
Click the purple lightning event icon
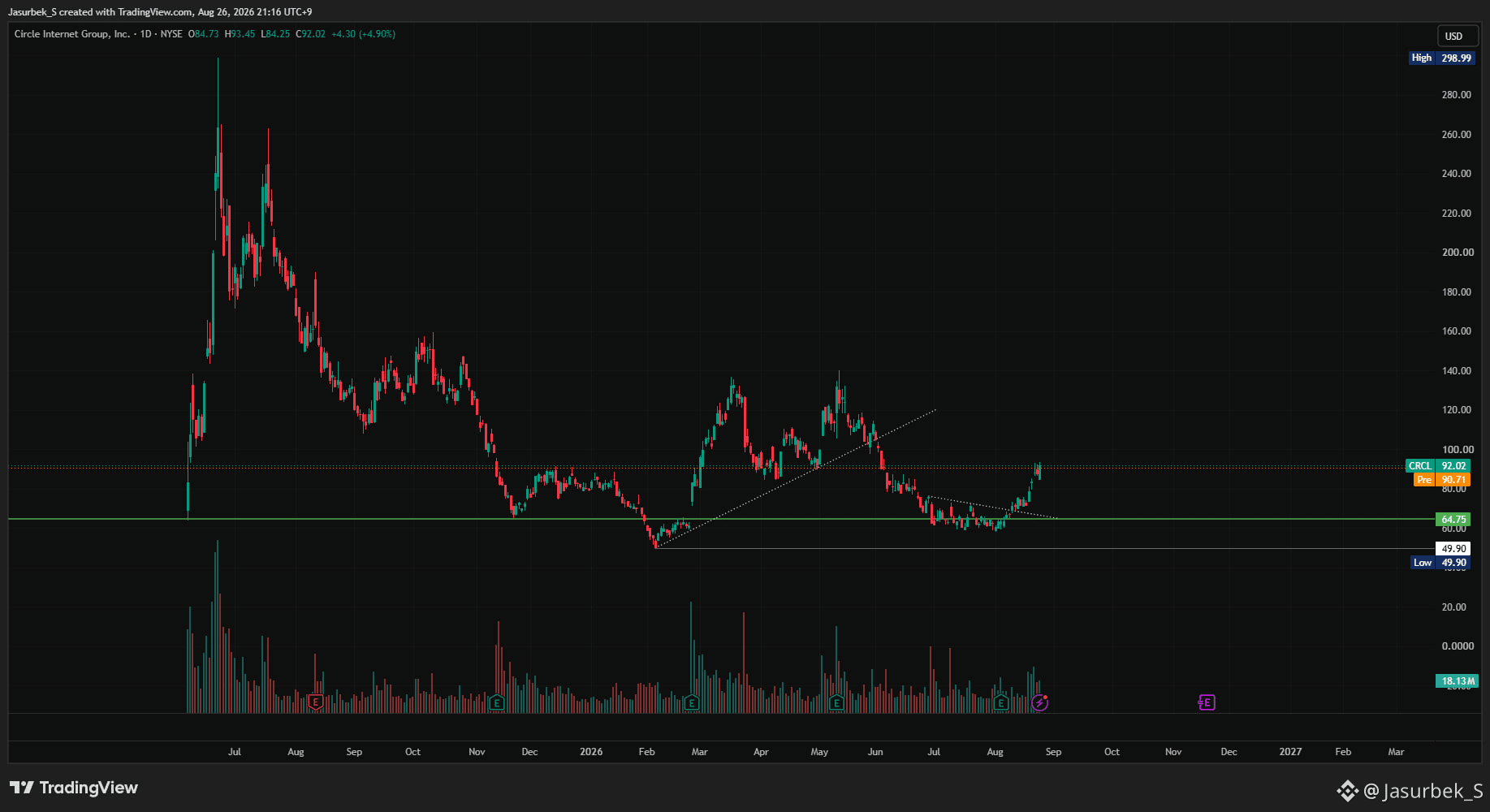tap(1040, 702)
